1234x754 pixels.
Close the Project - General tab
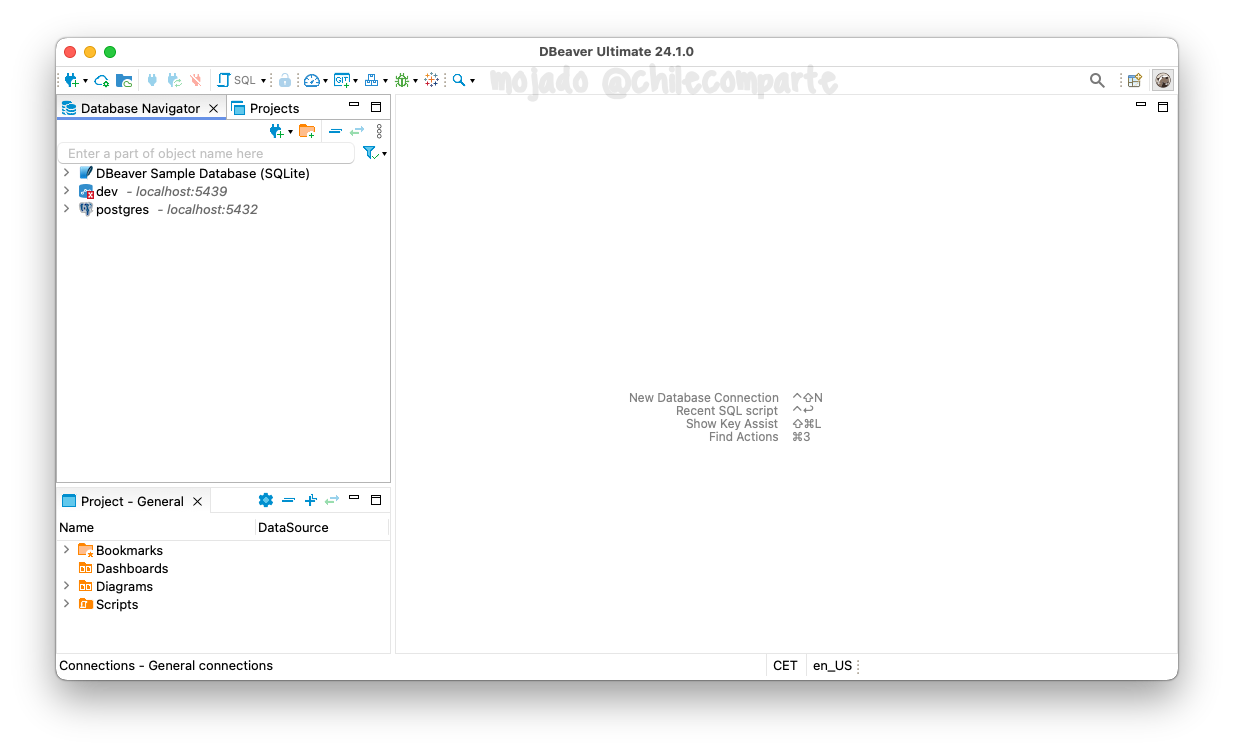[197, 501]
